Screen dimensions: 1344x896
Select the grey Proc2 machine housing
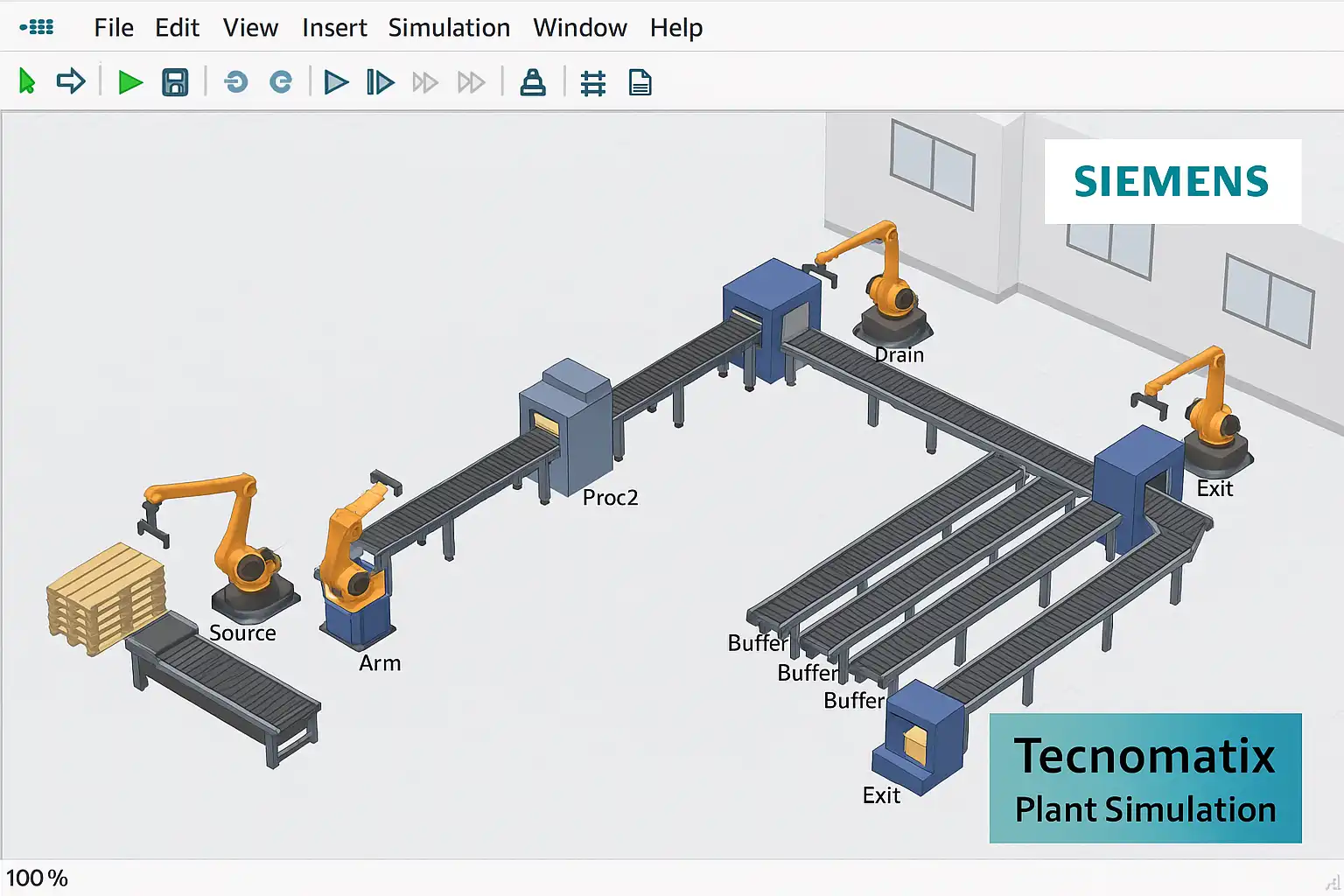click(565, 427)
